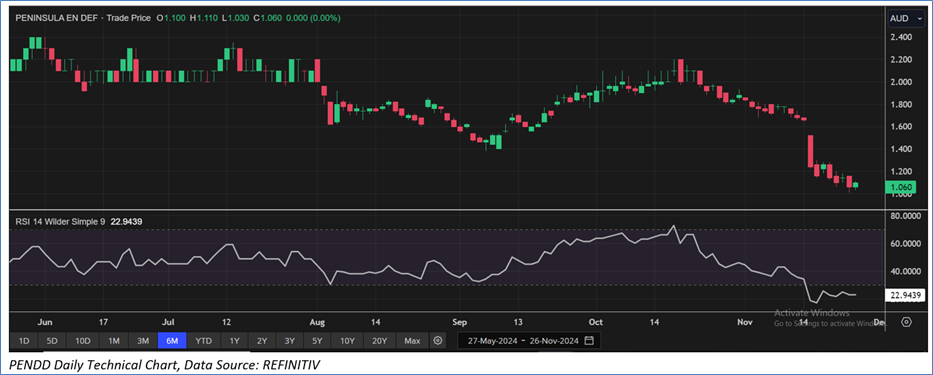The height and width of the screenshot is (375, 933).
Task: Click the 0.000 (0.00%) change value
Action: pos(313,18)
